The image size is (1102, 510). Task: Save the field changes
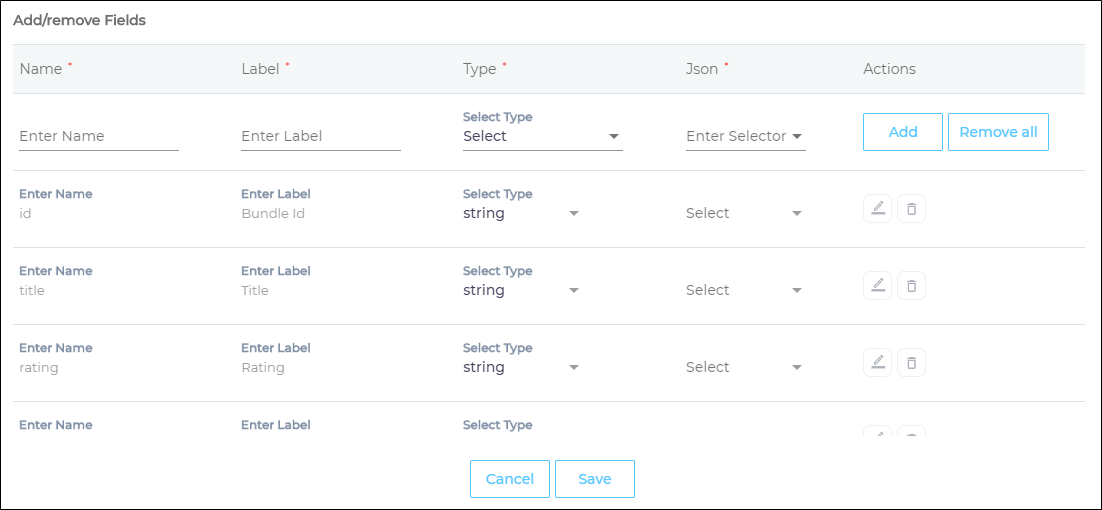click(x=594, y=479)
